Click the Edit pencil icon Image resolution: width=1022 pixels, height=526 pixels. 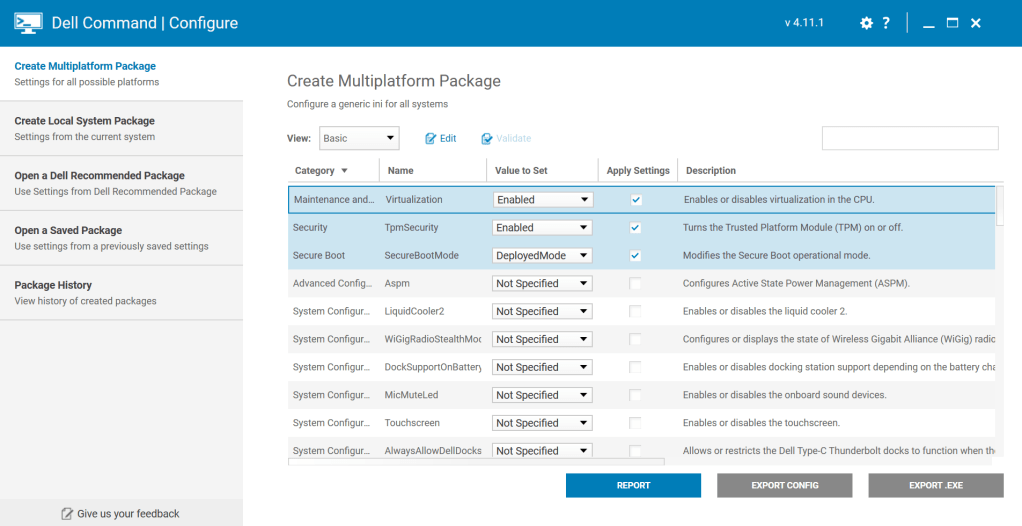(432, 139)
